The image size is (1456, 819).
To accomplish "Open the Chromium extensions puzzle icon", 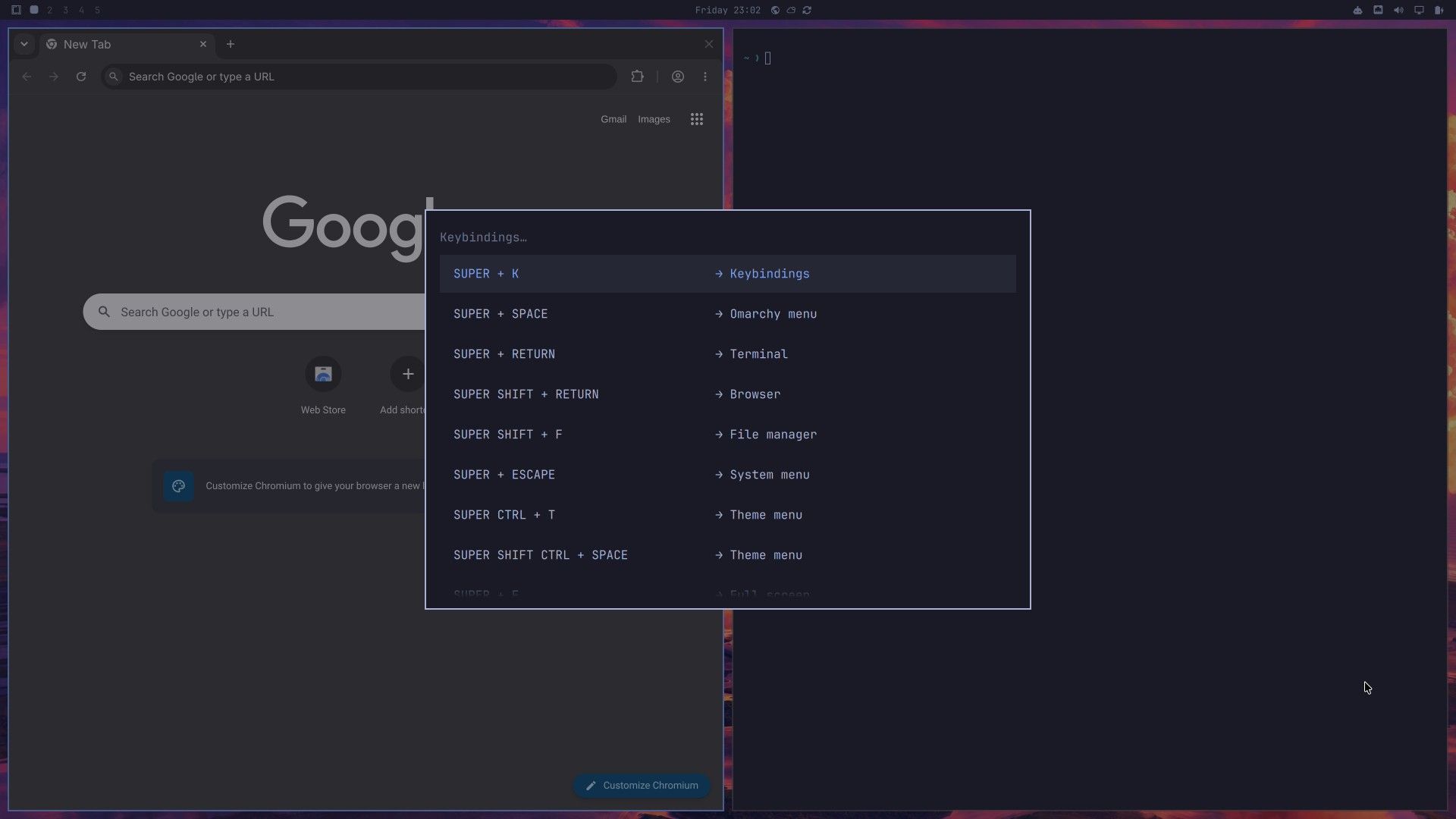I will (638, 77).
